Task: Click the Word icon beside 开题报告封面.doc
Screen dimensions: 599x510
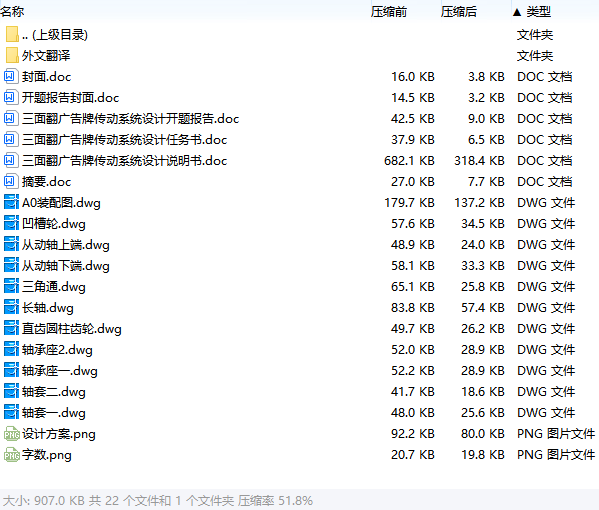Action: [11, 97]
